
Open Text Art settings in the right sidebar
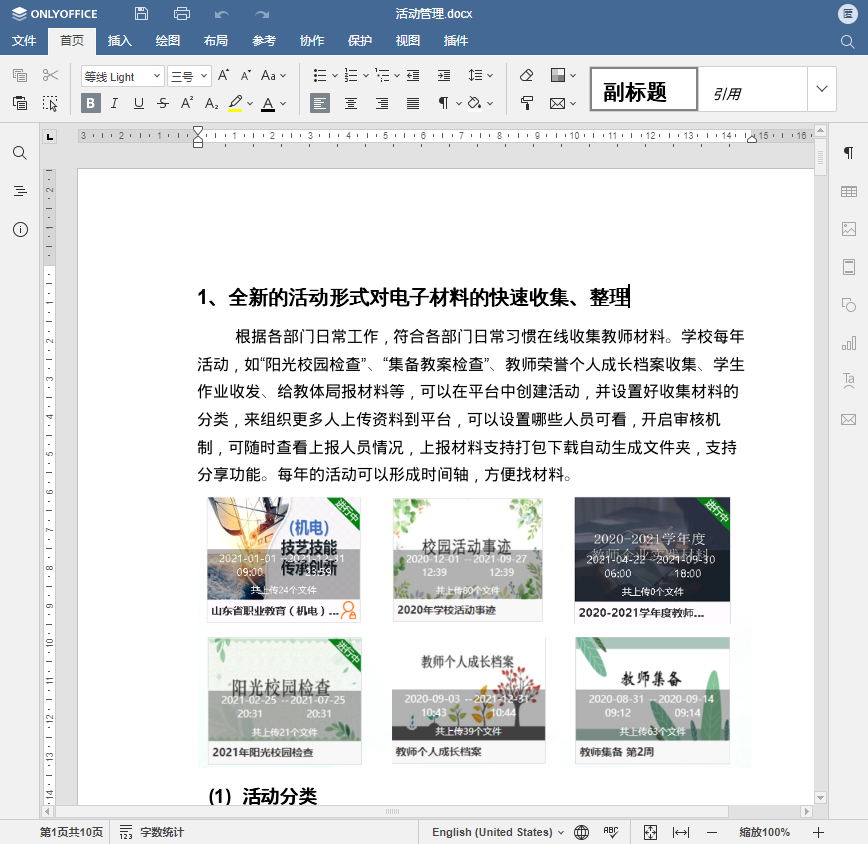pos(850,380)
